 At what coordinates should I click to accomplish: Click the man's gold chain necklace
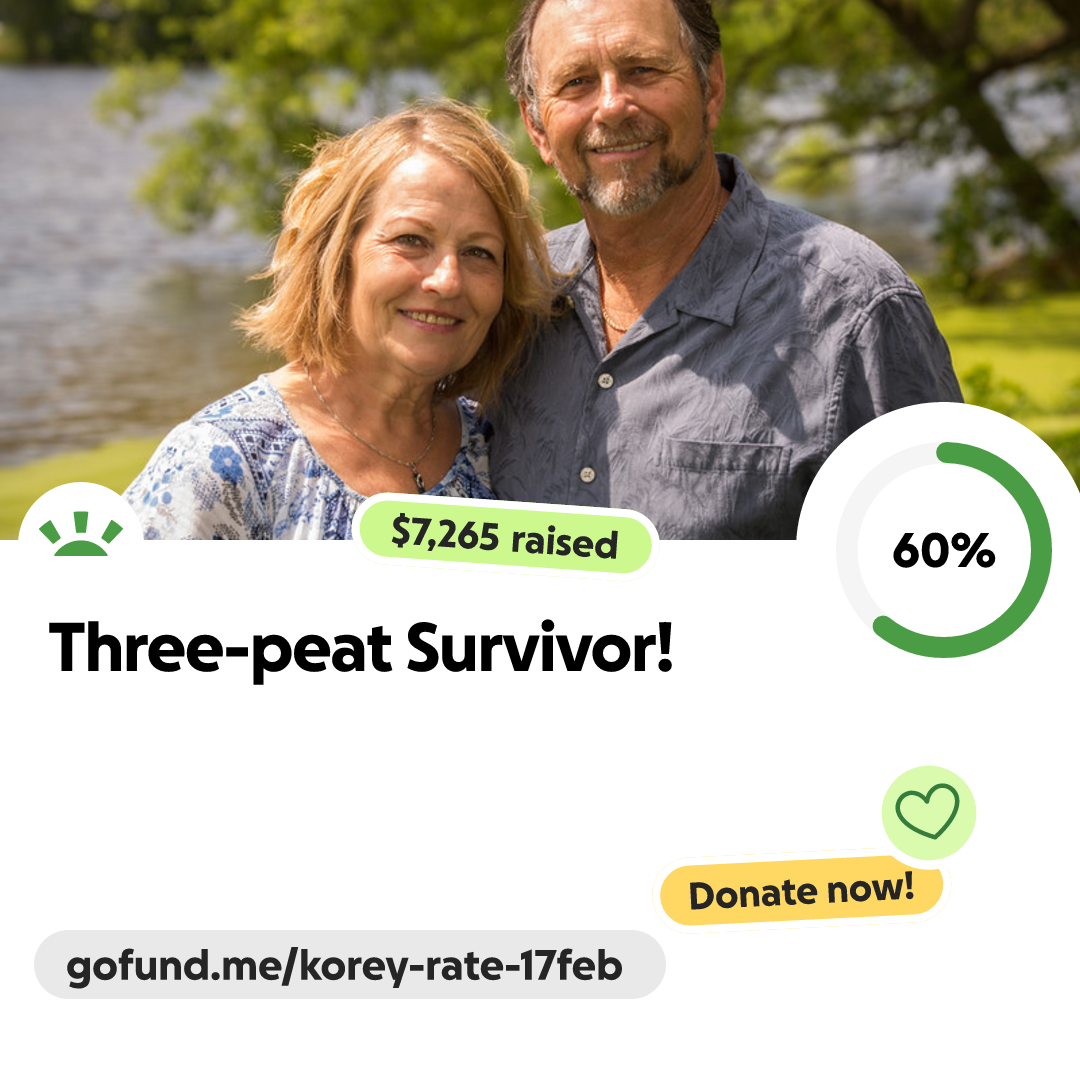[615, 322]
